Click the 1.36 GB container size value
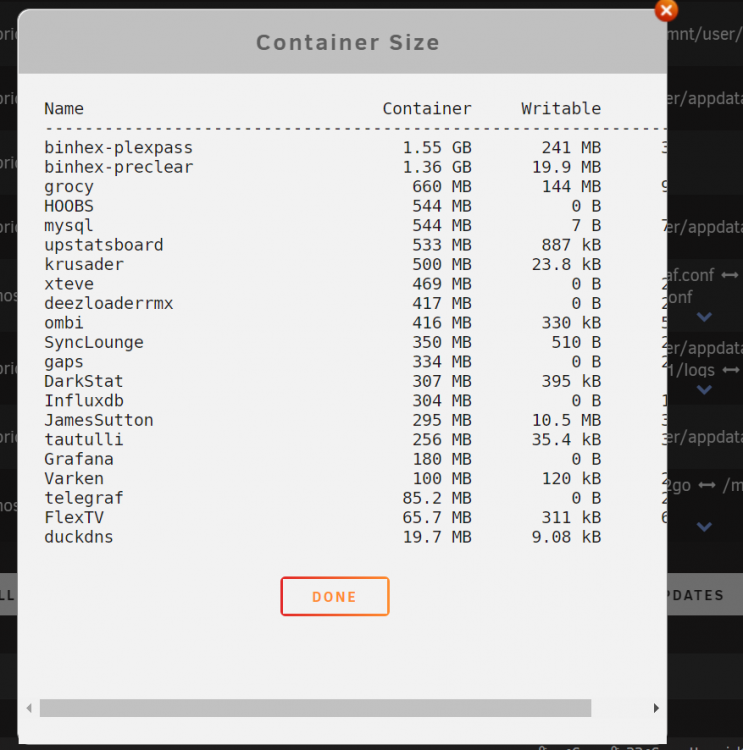The image size is (743, 750). pyautogui.click(x=437, y=167)
